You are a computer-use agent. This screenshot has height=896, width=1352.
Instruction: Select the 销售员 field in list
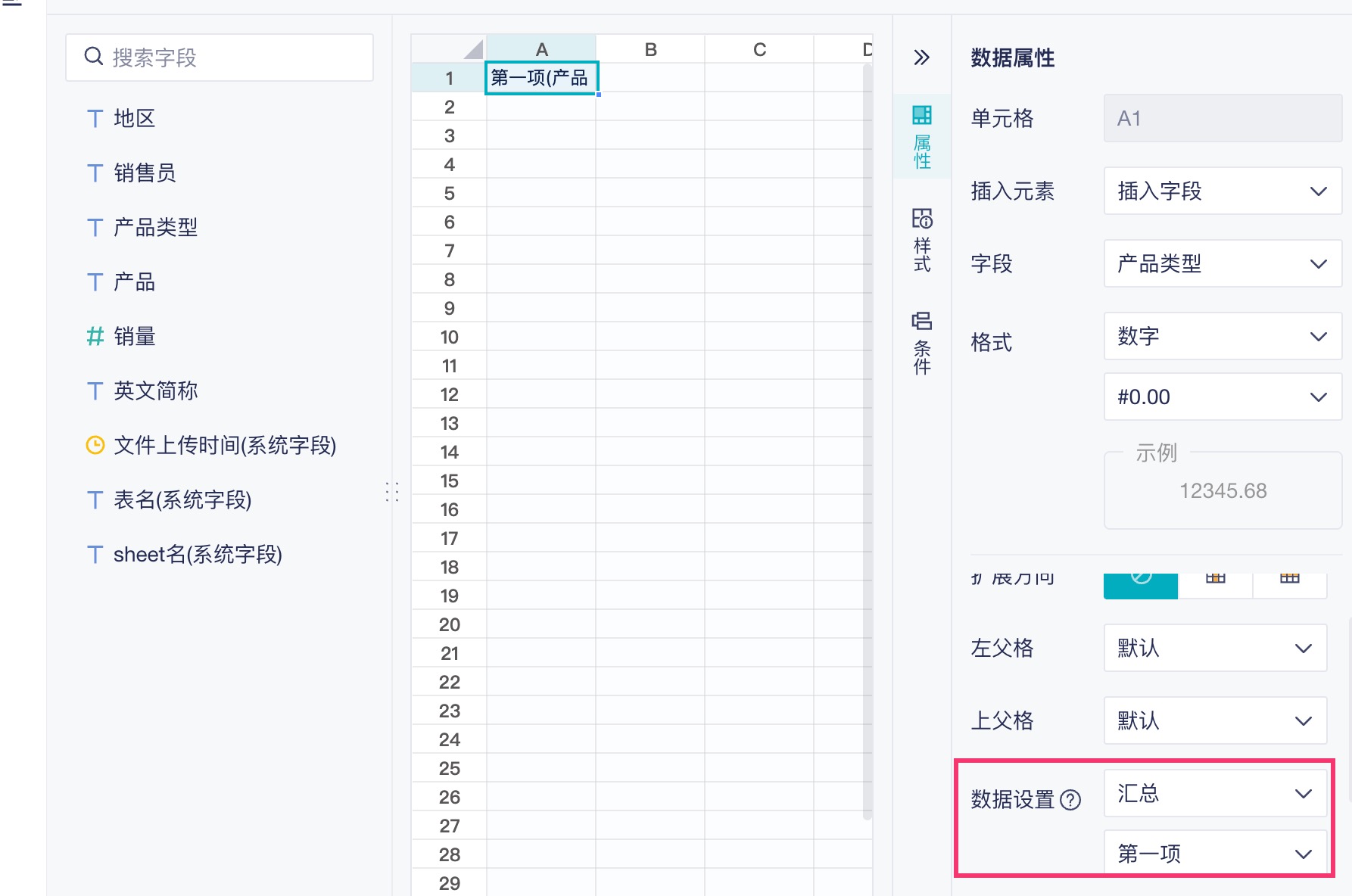pyautogui.click(x=145, y=173)
